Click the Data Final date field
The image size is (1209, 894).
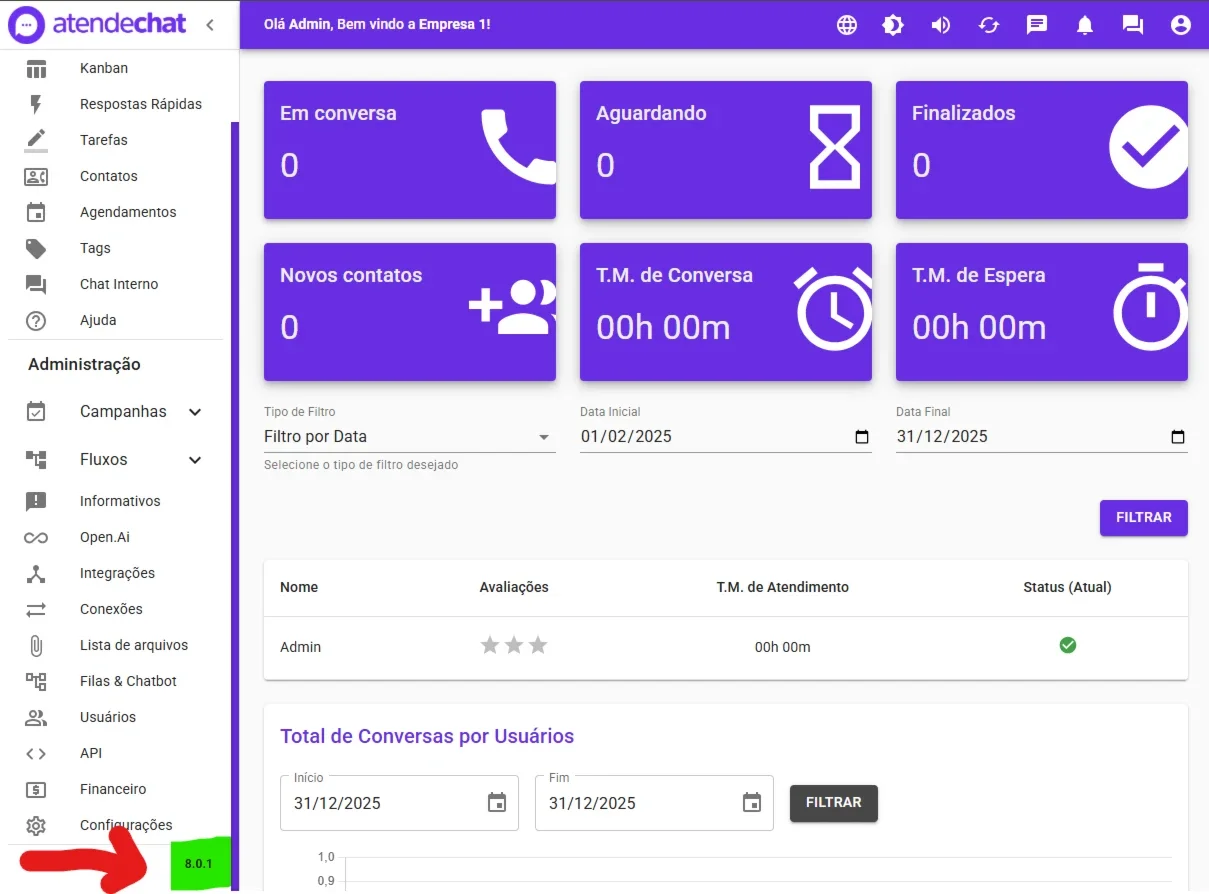point(1042,437)
